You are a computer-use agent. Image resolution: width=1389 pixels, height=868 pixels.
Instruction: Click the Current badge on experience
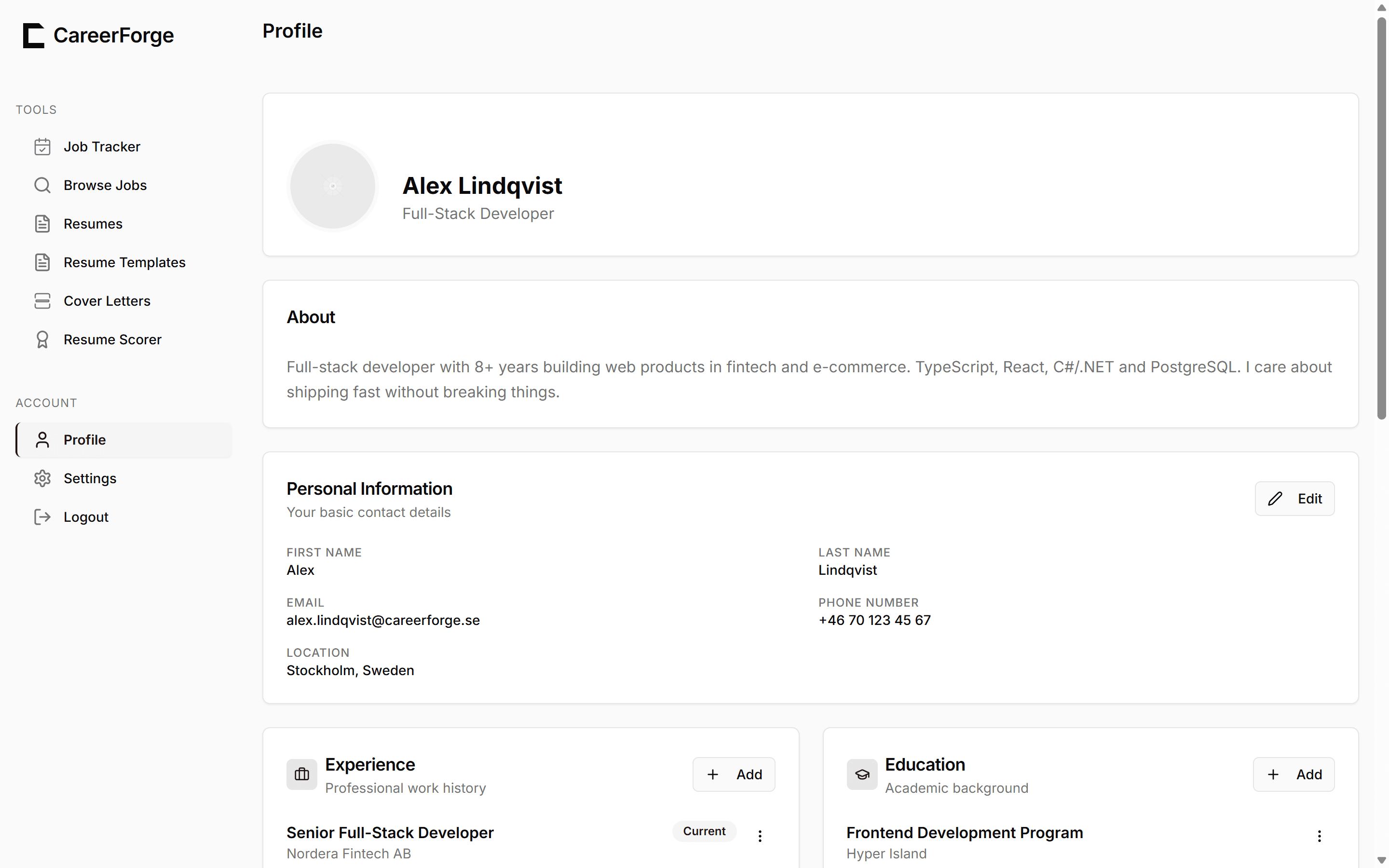[704, 831]
